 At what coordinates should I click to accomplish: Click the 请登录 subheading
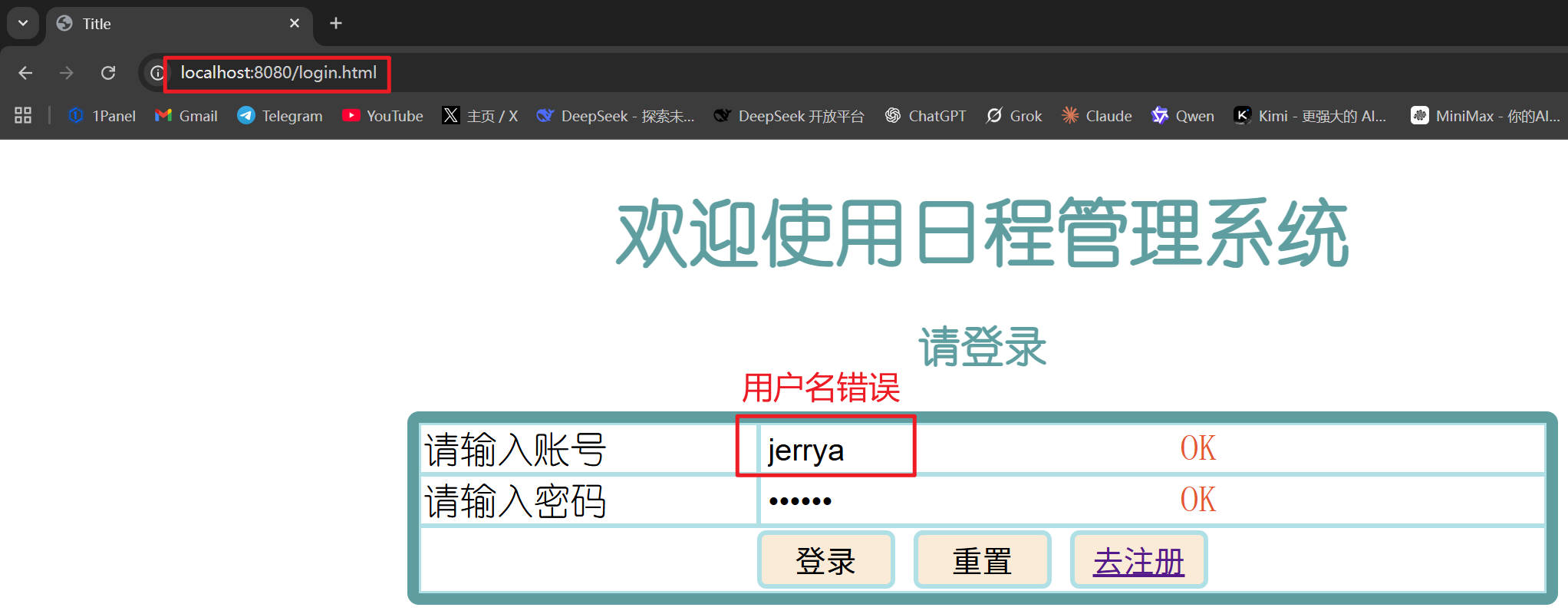tap(983, 346)
